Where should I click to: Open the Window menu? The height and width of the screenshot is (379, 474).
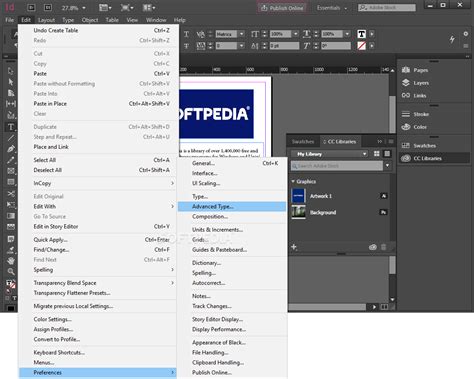pos(156,20)
